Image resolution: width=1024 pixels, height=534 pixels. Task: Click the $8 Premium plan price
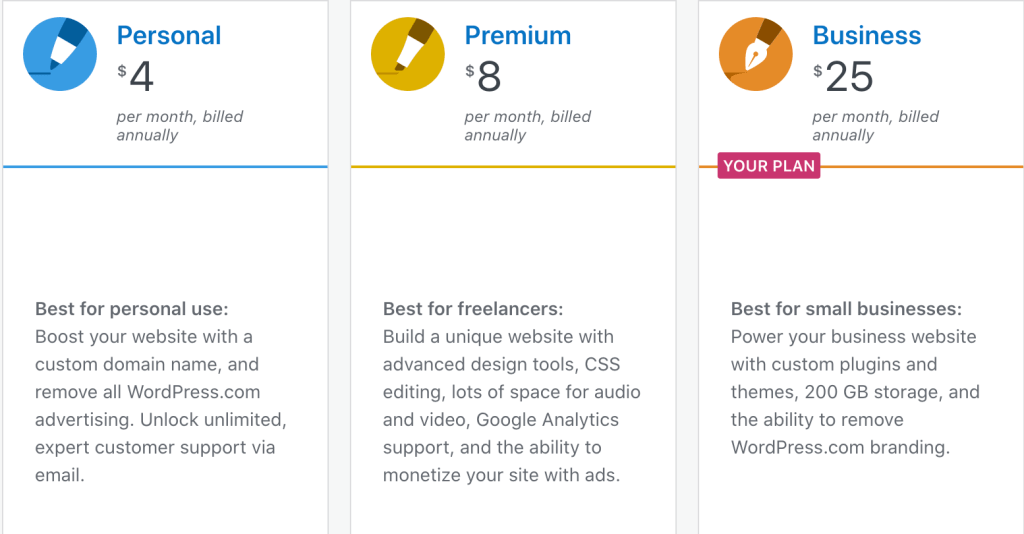point(484,77)
